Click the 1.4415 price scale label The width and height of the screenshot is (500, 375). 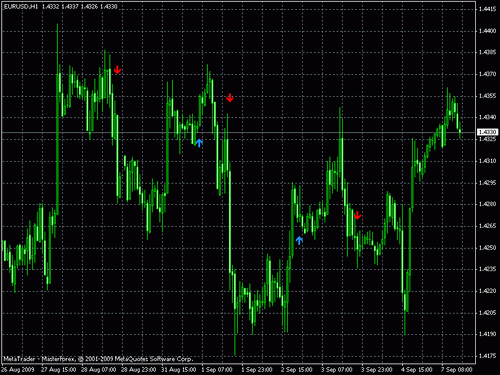[x=487, y=9]
